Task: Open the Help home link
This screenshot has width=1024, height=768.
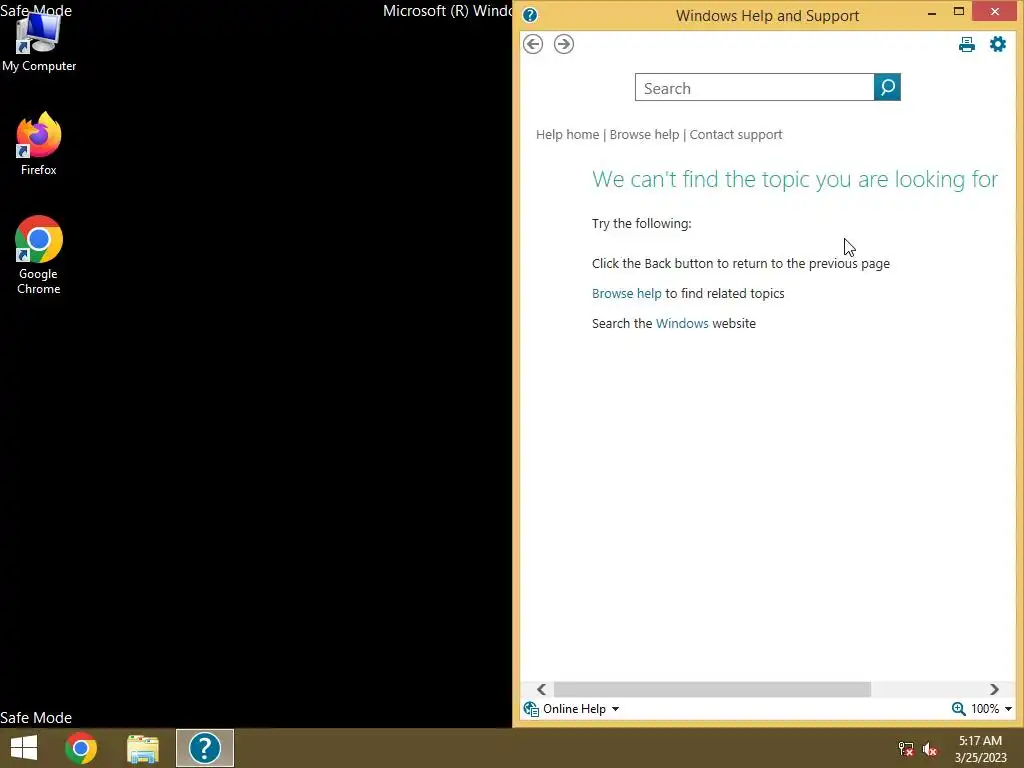Action: coord(568,135)
